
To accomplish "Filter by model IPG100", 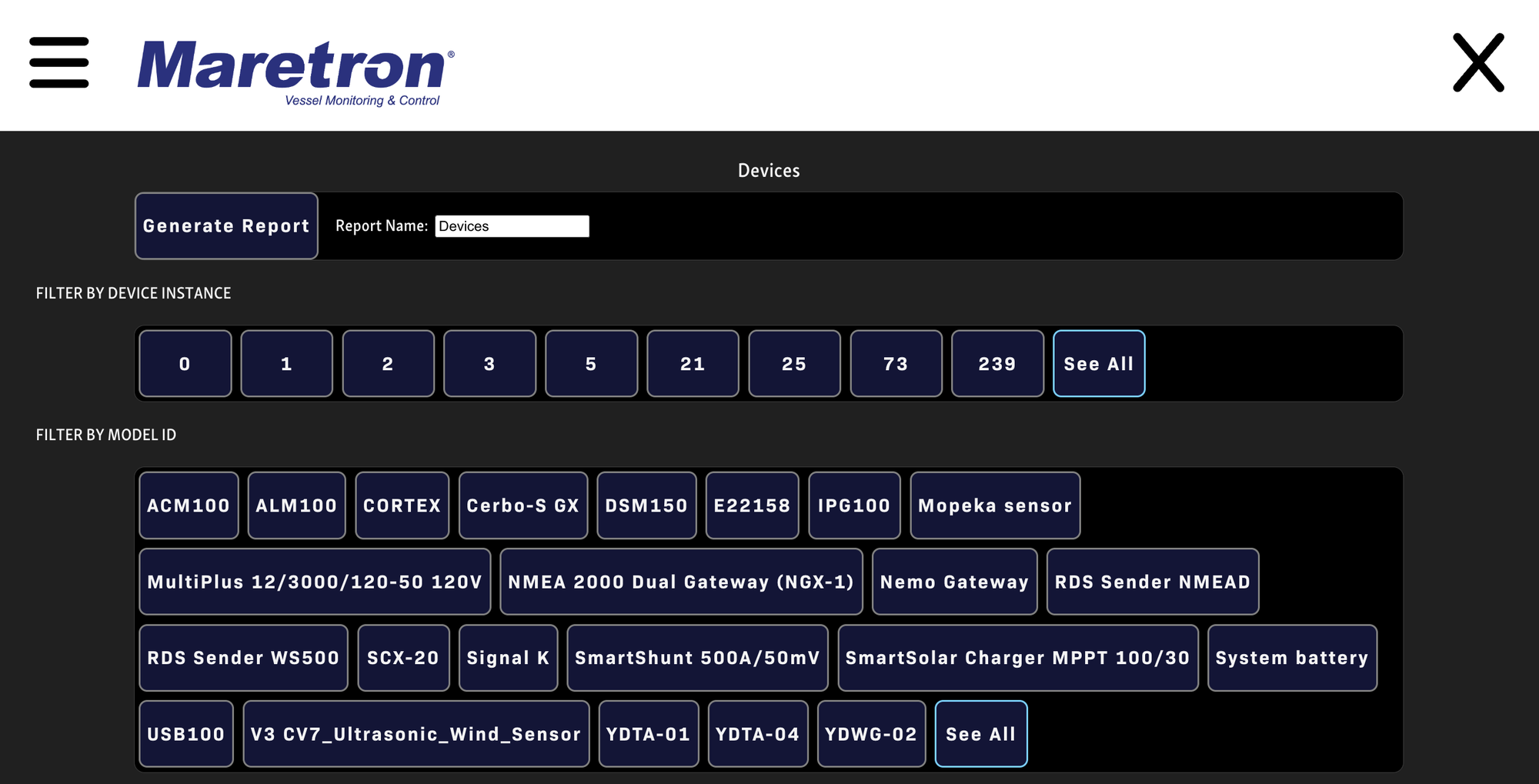I will [855, 505].
